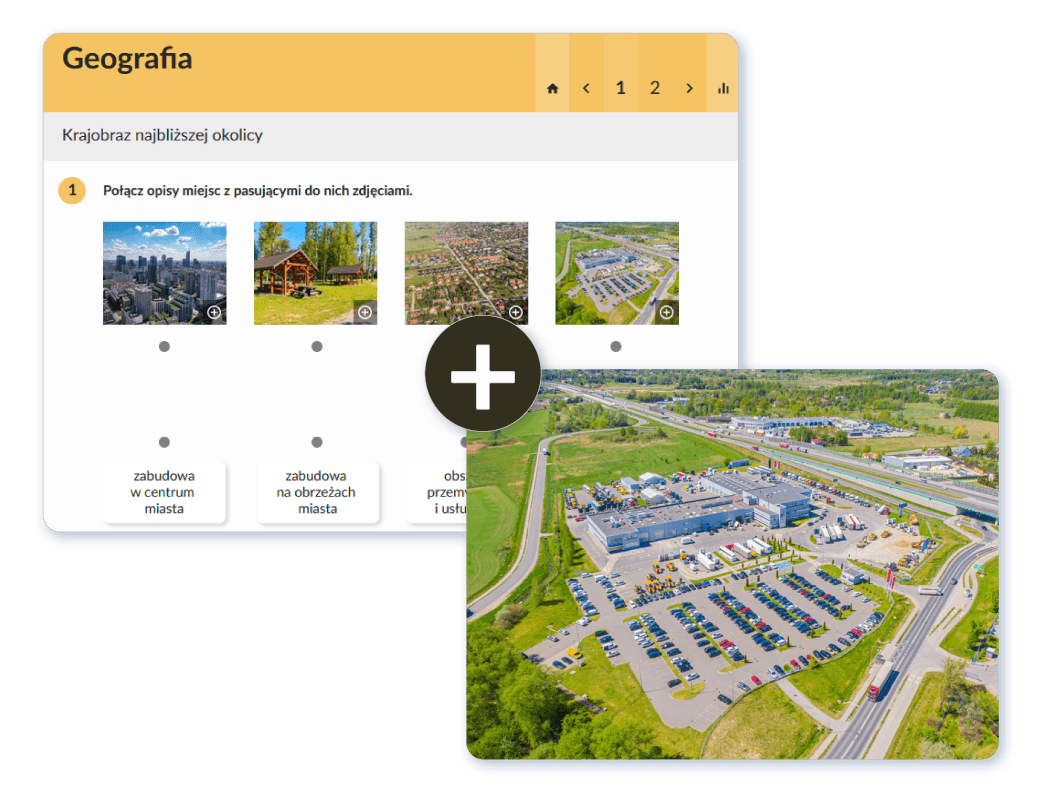Screen dimensions: 1042x792
Task: Click the Geografia heading
Action: coord(127,58)
